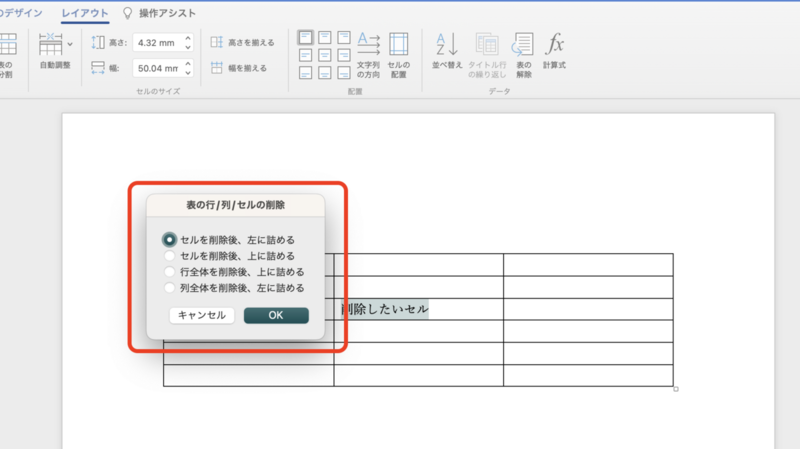
Task: Click 幅を揃える distribute columns
Action: click(x=239, y=68)
